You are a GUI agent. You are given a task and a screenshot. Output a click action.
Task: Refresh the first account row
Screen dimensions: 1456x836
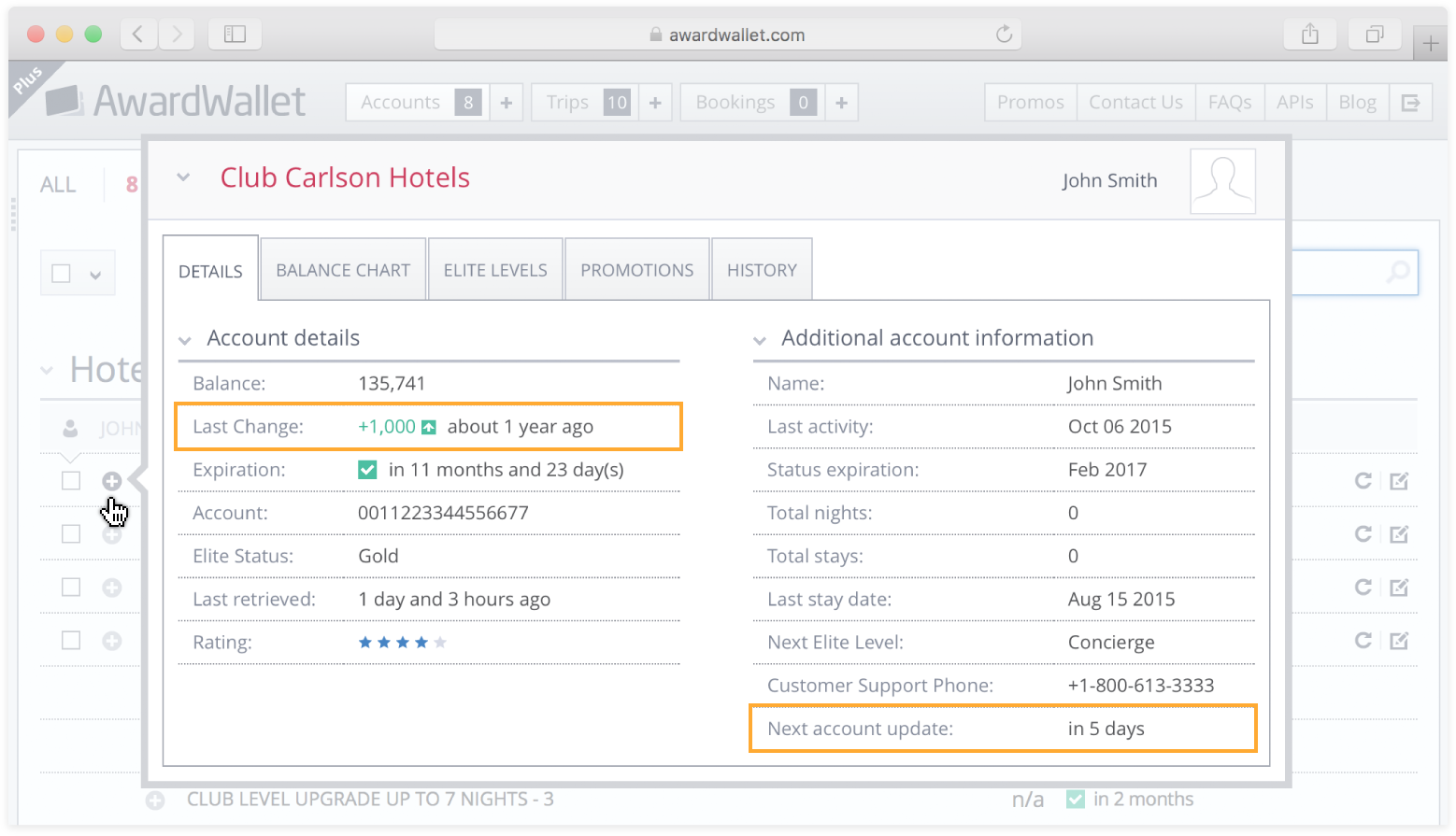point(1363,480)
